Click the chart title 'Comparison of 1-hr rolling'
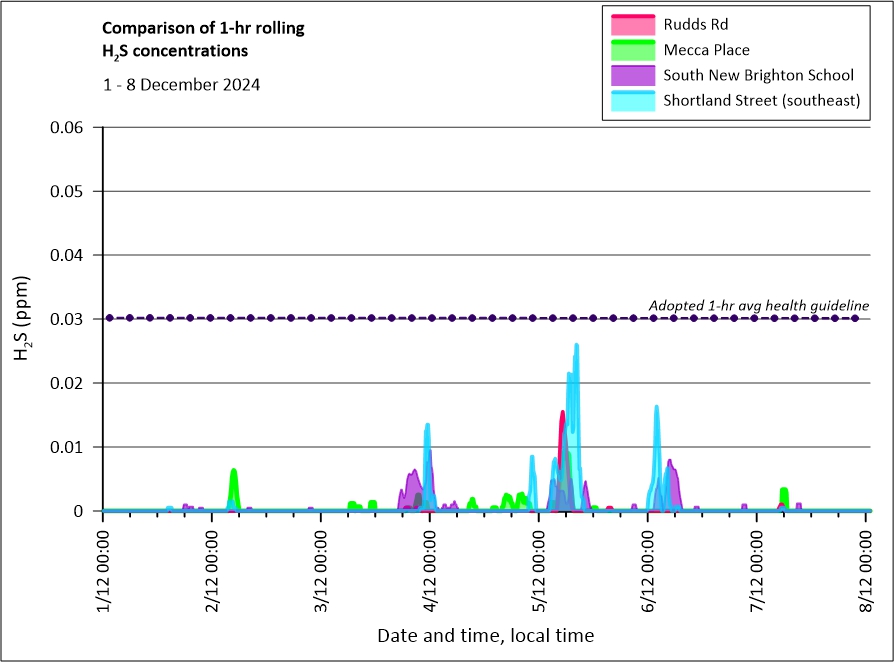 pyautogui.click(x=203, y=28)
